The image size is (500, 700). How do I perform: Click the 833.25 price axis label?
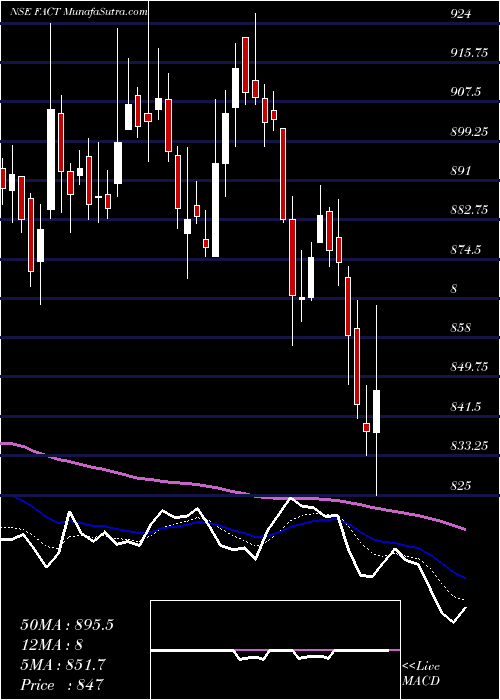pyautogui.click(x=468, y=446)
